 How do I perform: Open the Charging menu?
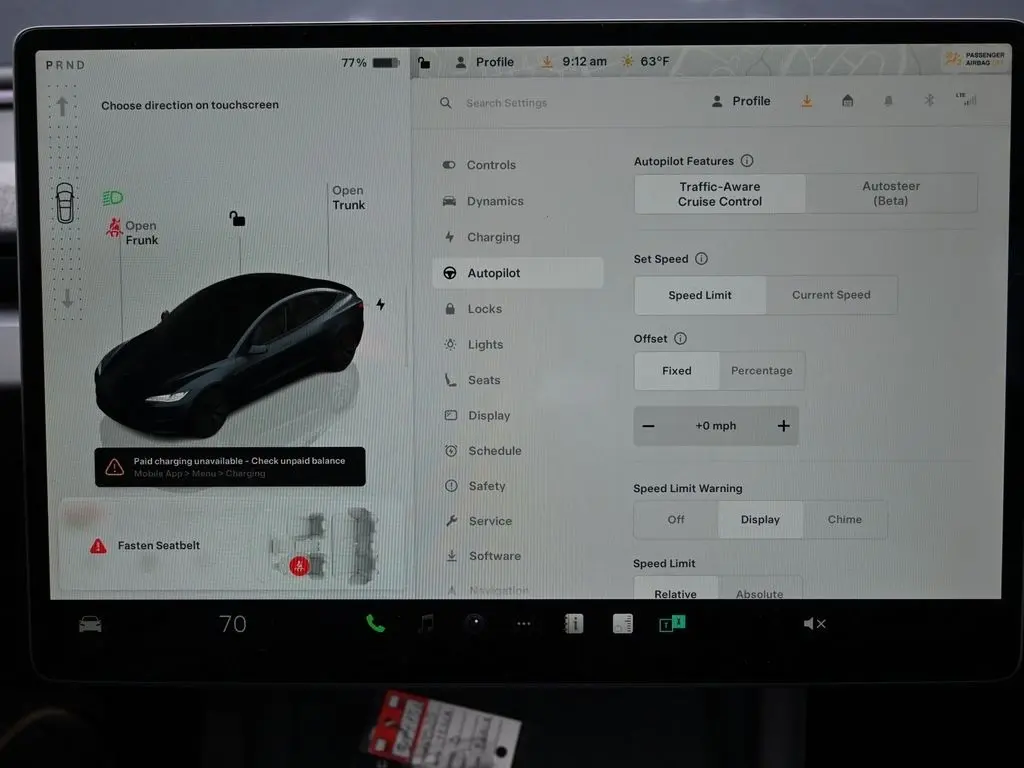pos(518,237)
